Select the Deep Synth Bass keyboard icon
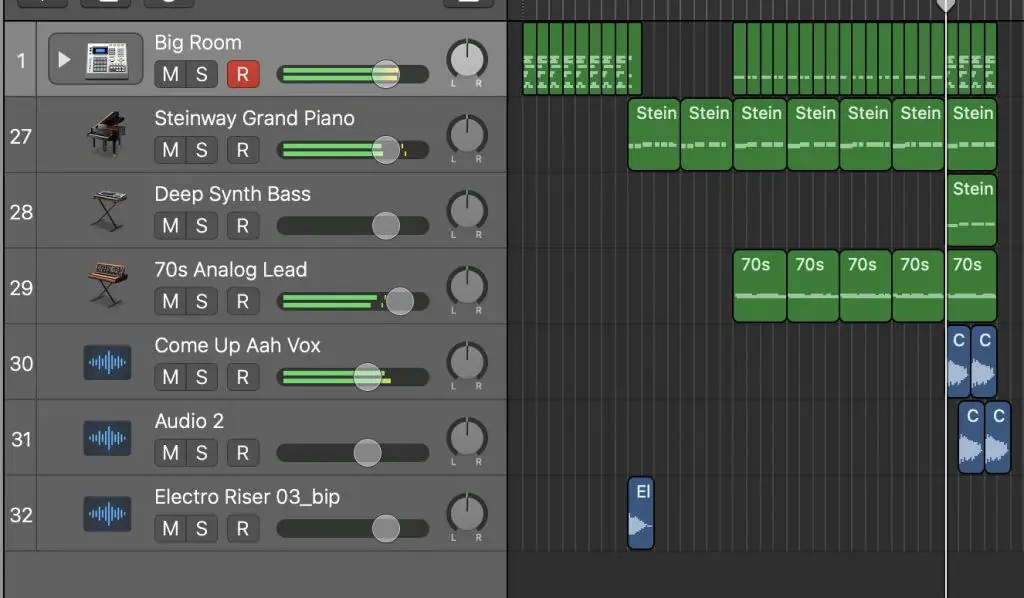The width and height of the screenshot is (1024, 598). (x=108, y=210)
